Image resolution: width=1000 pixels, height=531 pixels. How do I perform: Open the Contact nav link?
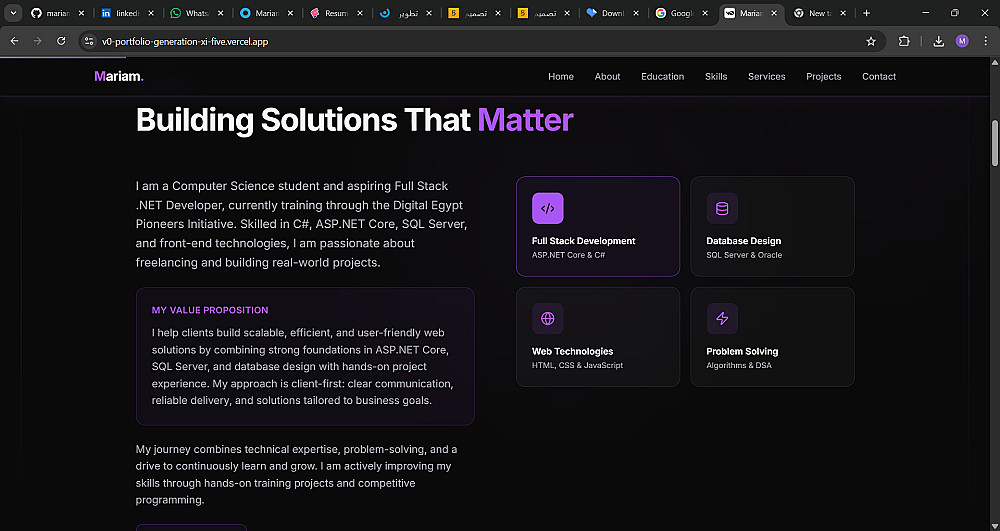879,76
